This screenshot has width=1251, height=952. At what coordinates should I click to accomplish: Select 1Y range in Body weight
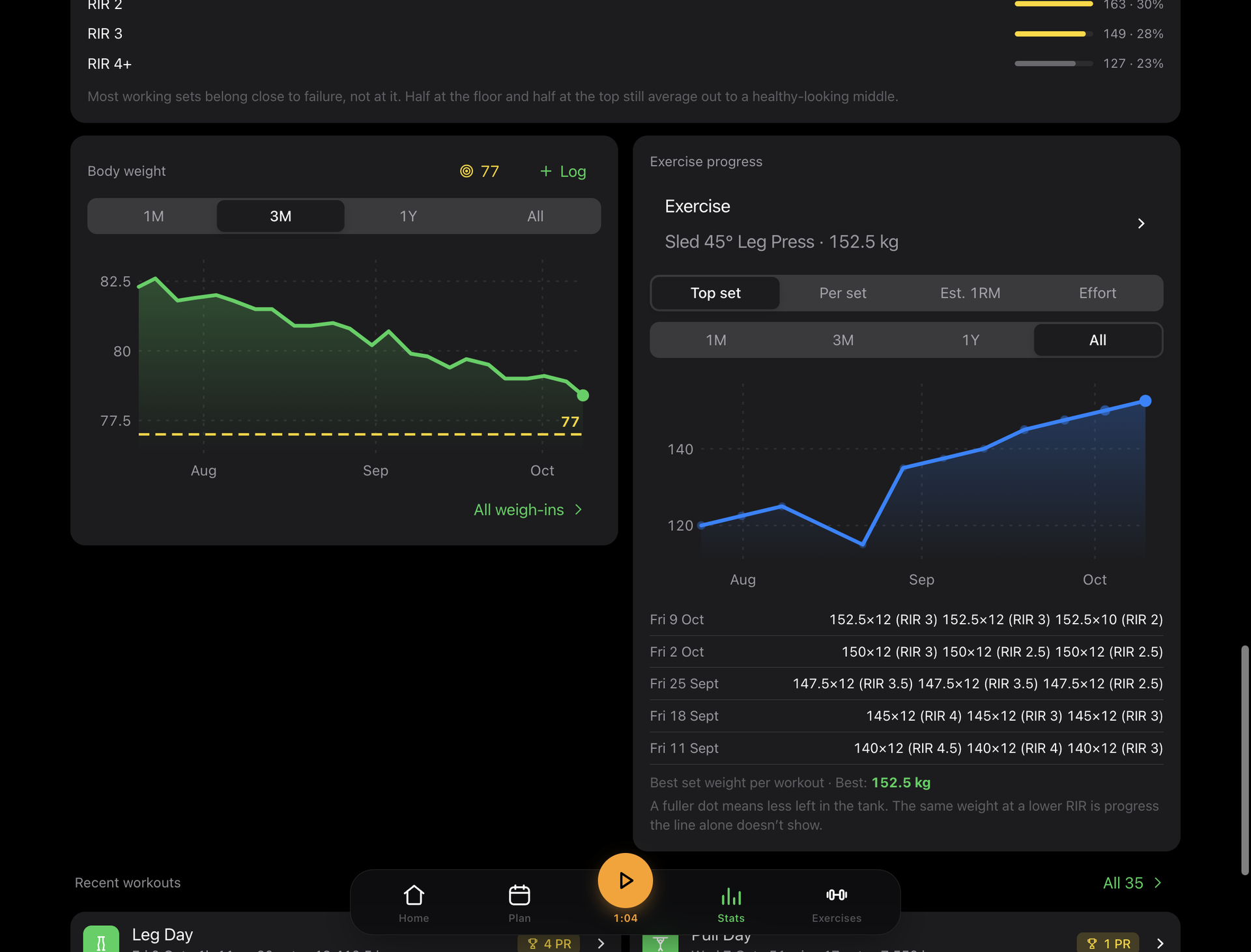(408, 216)
